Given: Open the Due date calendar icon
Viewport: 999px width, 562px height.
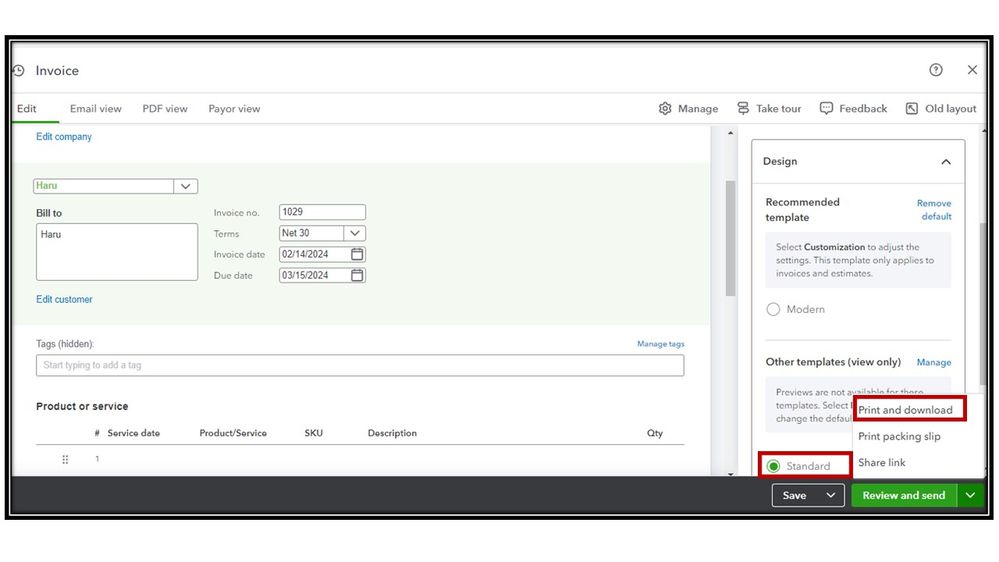Looking at the screenshot, I should coord(357,275).
